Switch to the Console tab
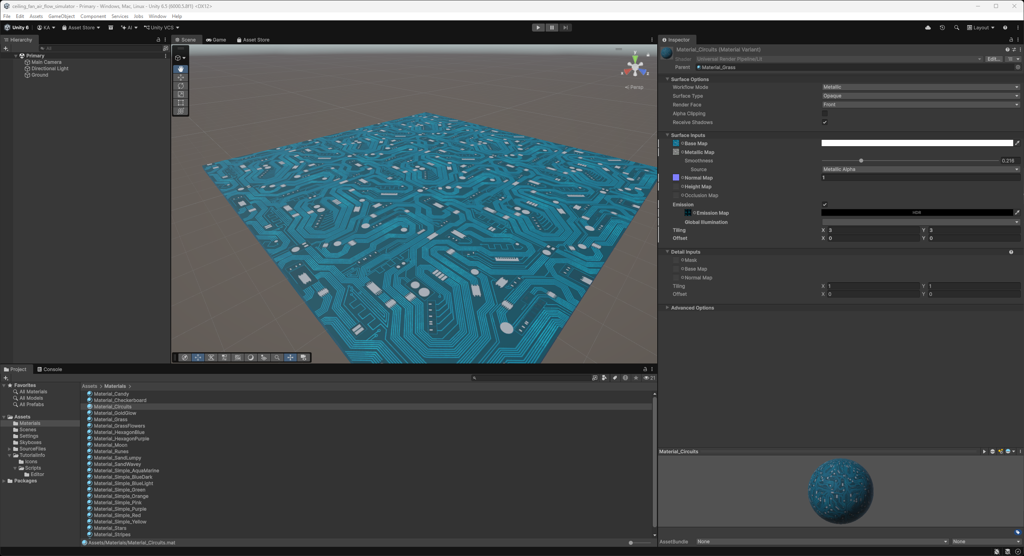Screen dimensions: 1024x556 pyautogui.click(x=50, y=369)
